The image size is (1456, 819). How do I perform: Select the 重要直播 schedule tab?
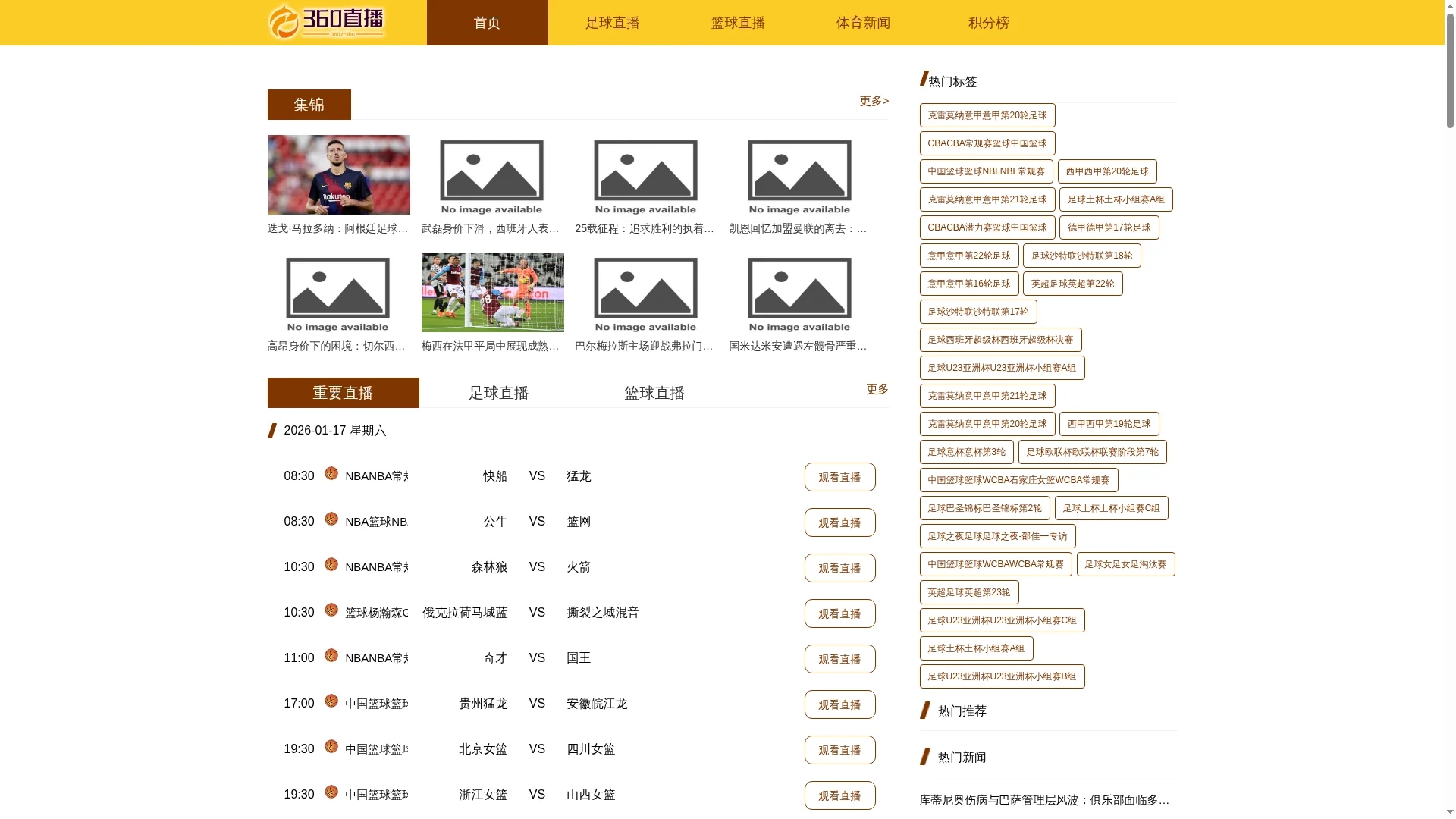coord(343,393)
